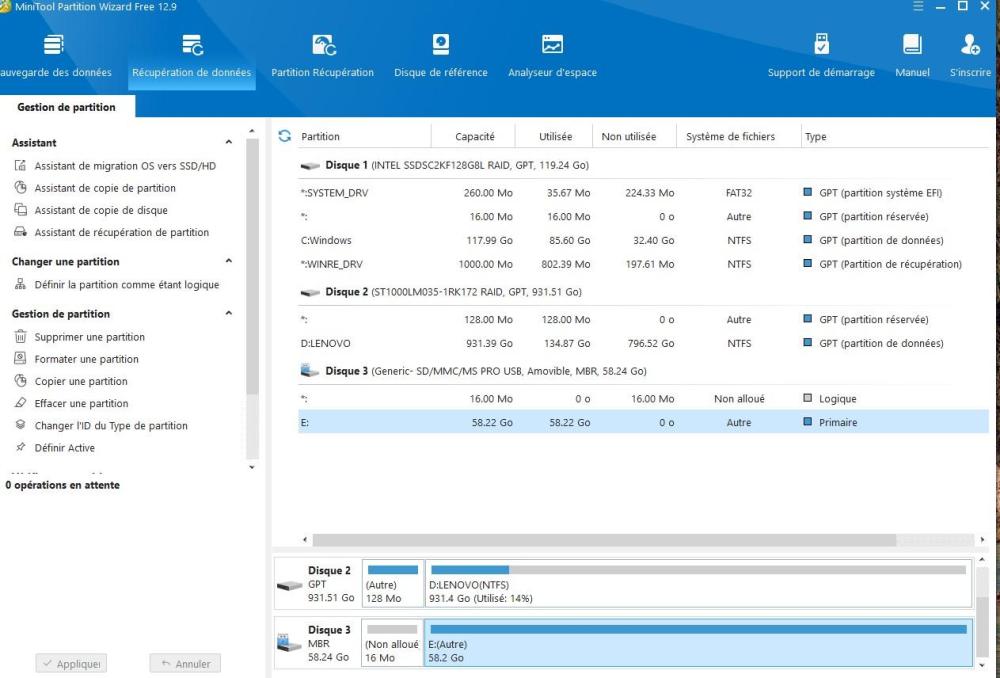Collapse the Gestion de partition section

229,314
